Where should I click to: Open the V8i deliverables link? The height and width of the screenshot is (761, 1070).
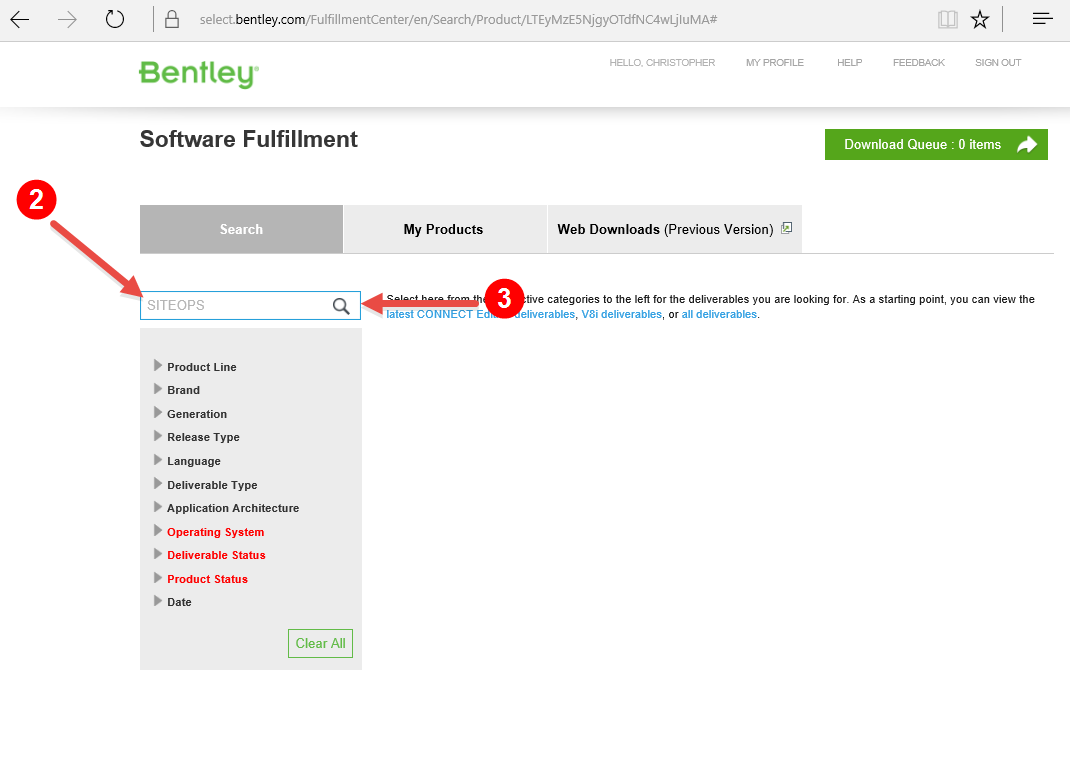(x=622, y=314)
